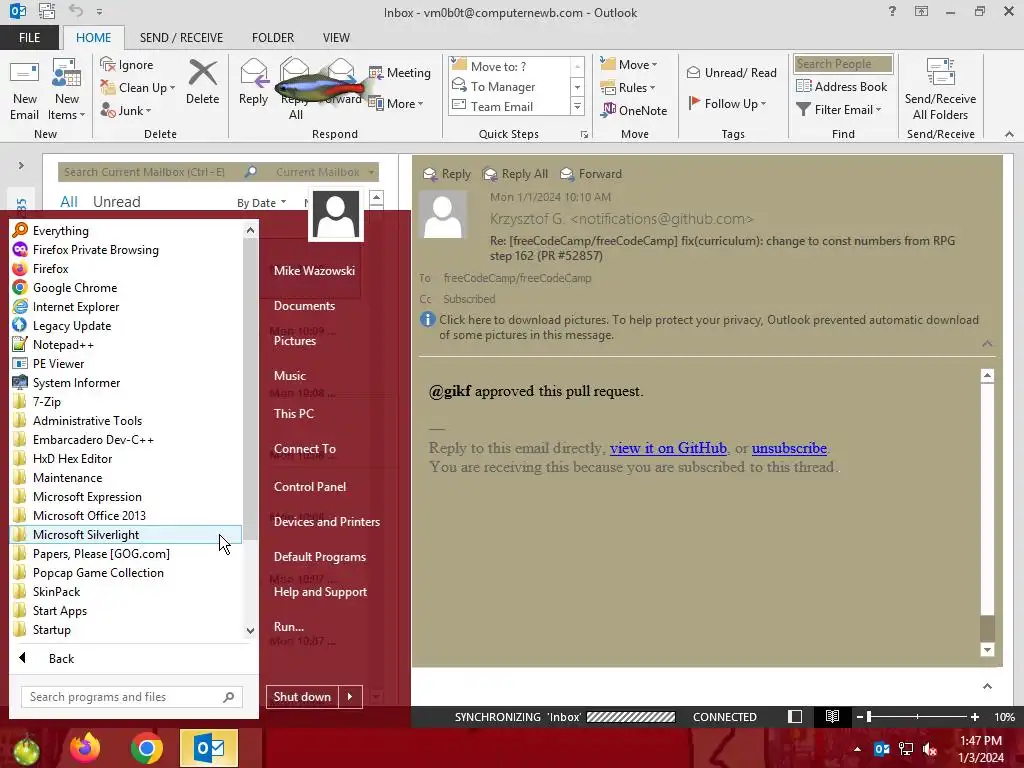This screenshot has height=768, width=1024.
Task: Click in the Search People box
Action: coord(843,63)
